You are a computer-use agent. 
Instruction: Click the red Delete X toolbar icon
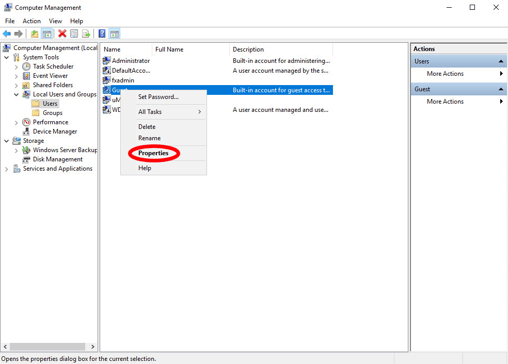pyautogui.click(x=62, y=34)
